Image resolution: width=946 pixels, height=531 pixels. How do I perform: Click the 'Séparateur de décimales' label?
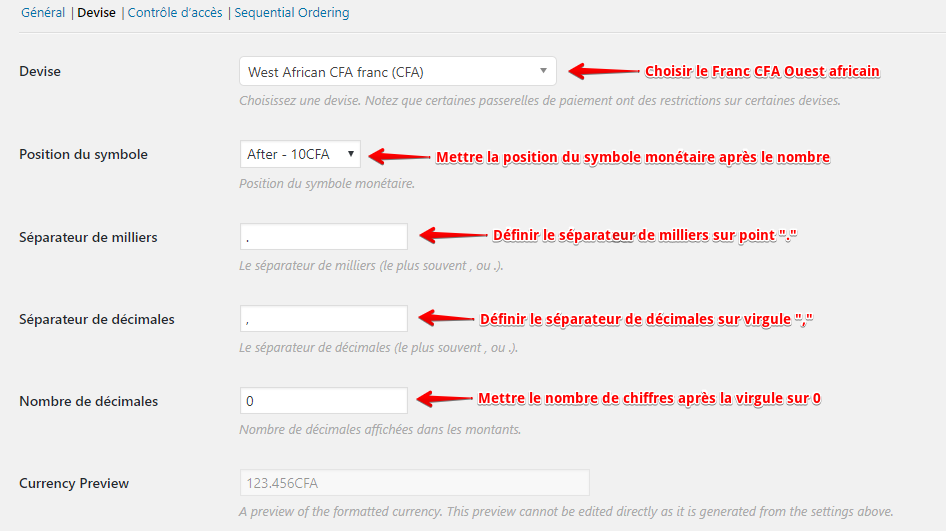click(x=97, y=319)
